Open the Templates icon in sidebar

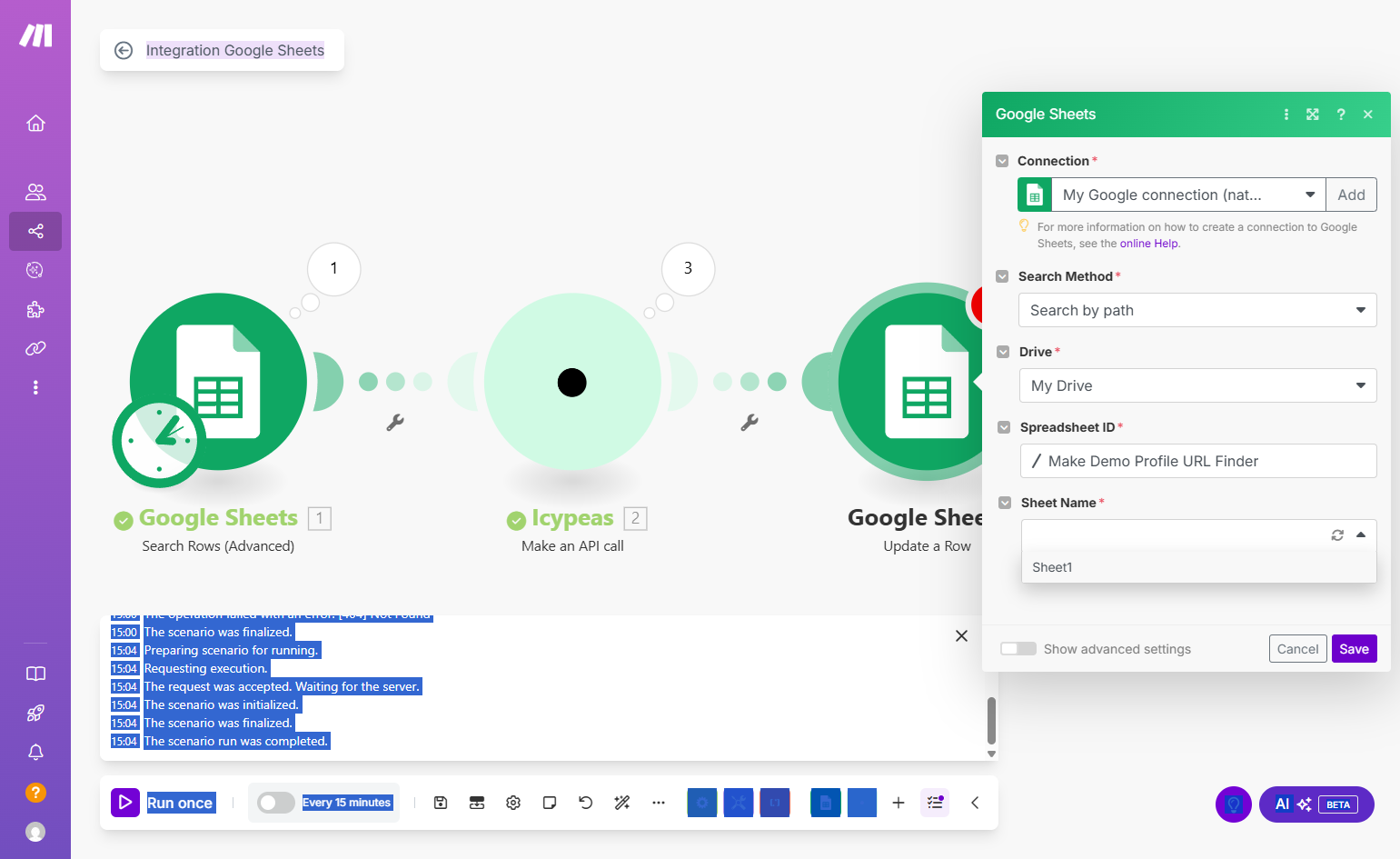coord(35,270)
